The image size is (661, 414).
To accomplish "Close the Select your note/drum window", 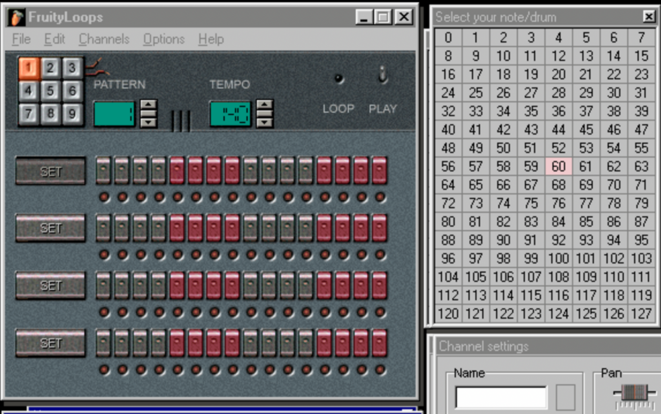I will pyautogui.click(x=649, y=16).
